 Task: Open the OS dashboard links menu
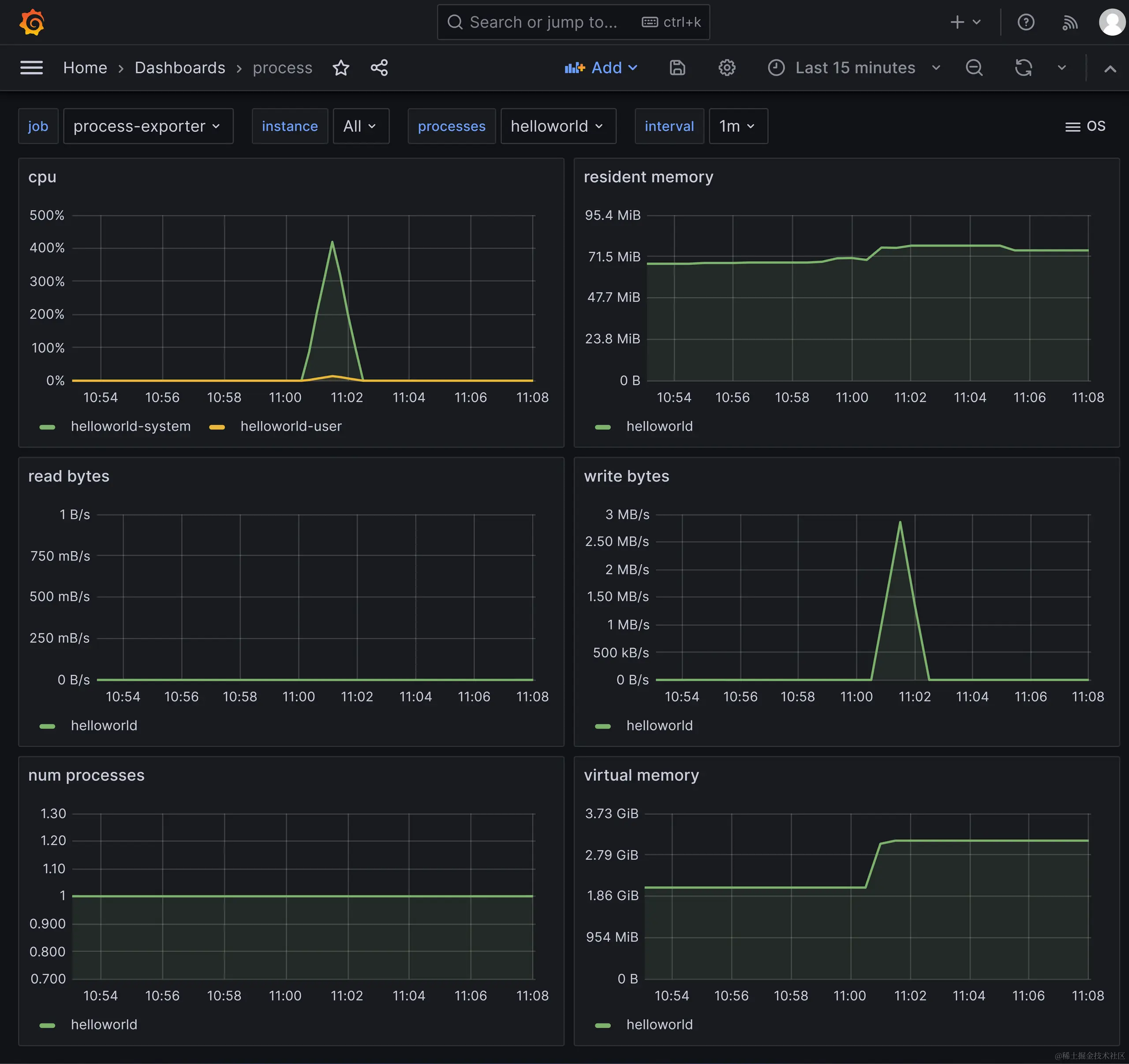(1085, 126)
